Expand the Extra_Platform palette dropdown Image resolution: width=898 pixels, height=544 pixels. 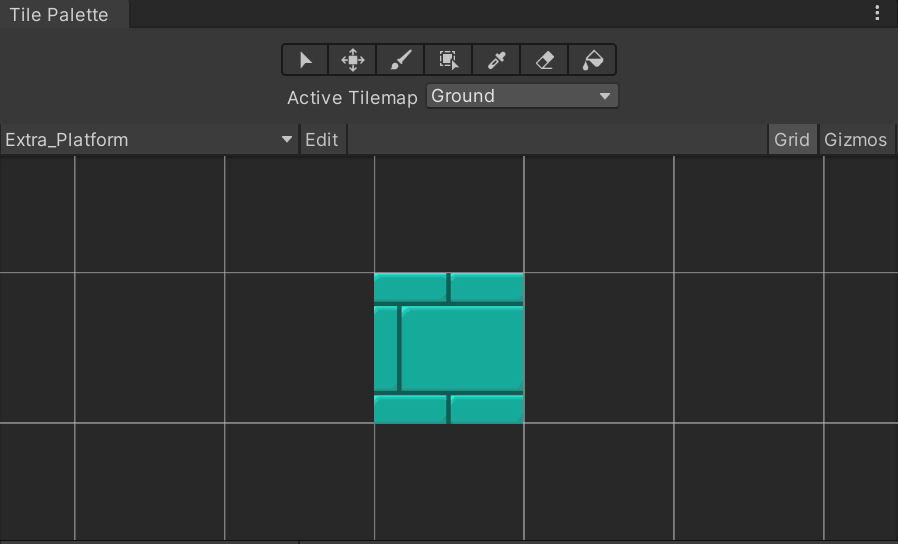point(150,140)
